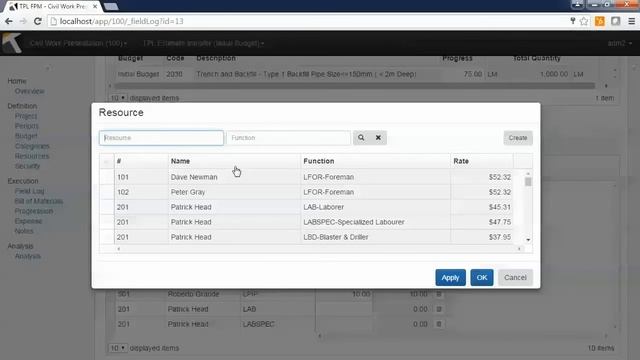Open Periods in the sidebar

27,126
